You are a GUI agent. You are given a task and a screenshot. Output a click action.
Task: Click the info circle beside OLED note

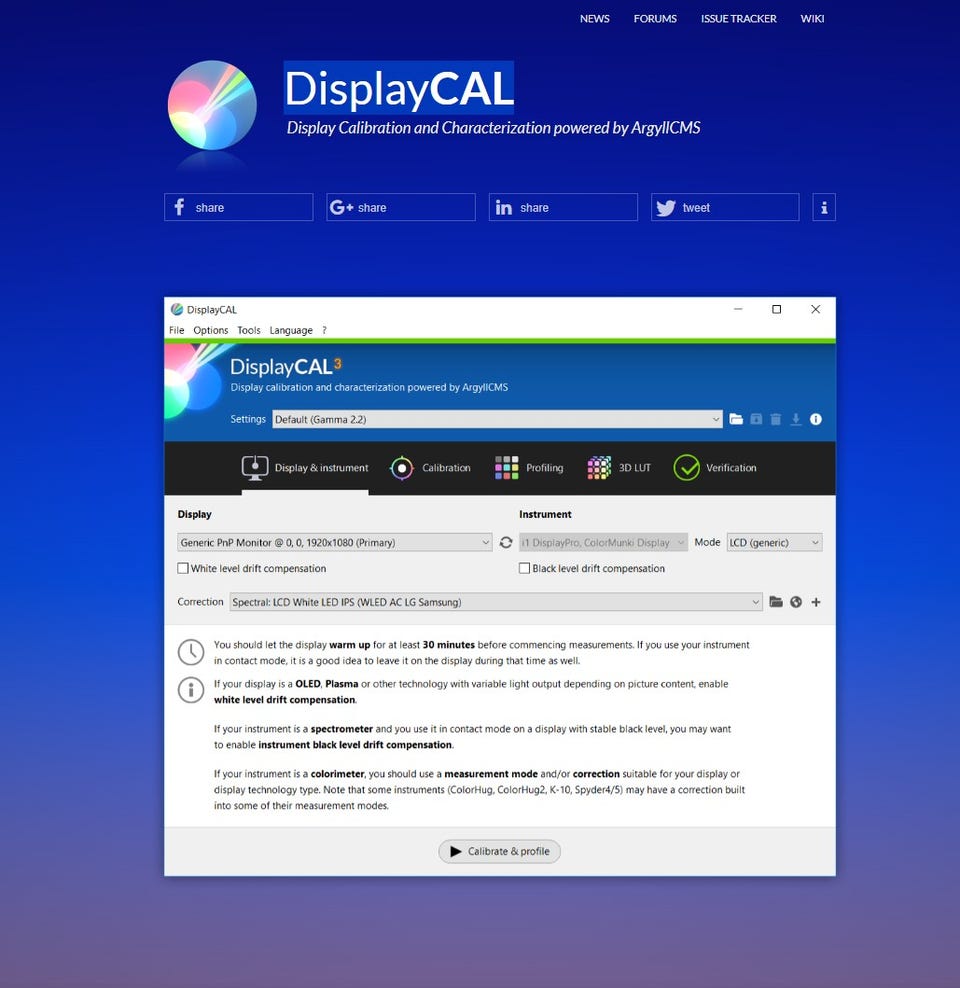(191, 690)
